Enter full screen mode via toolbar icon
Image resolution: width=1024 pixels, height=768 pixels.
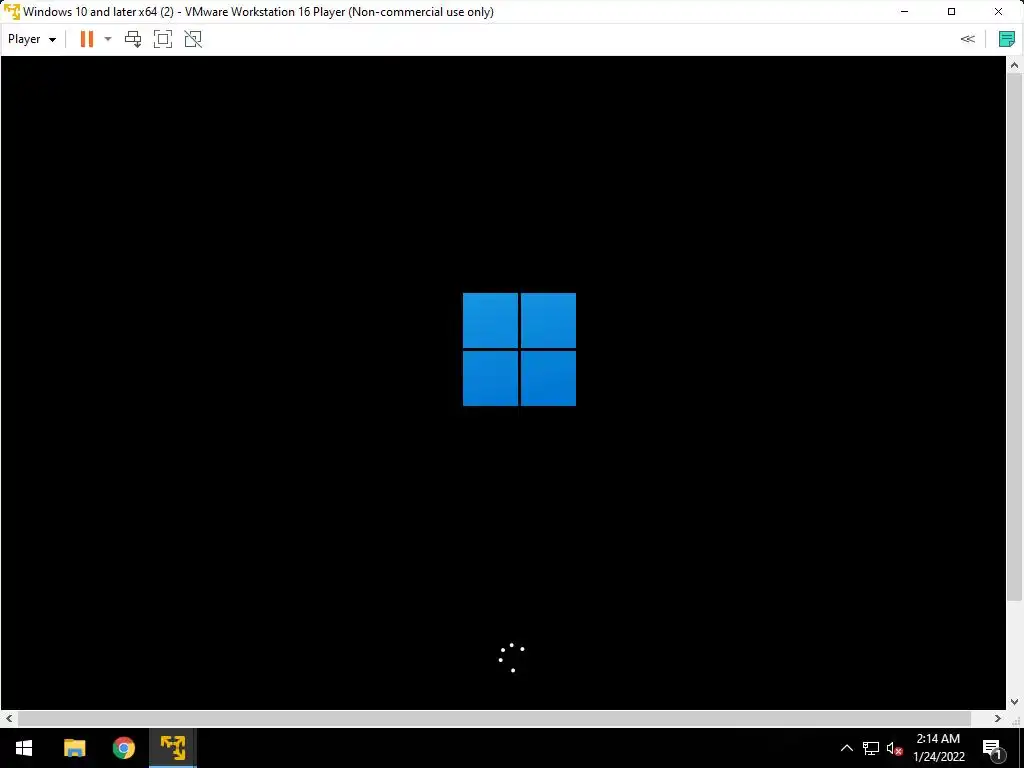point(163,39)
